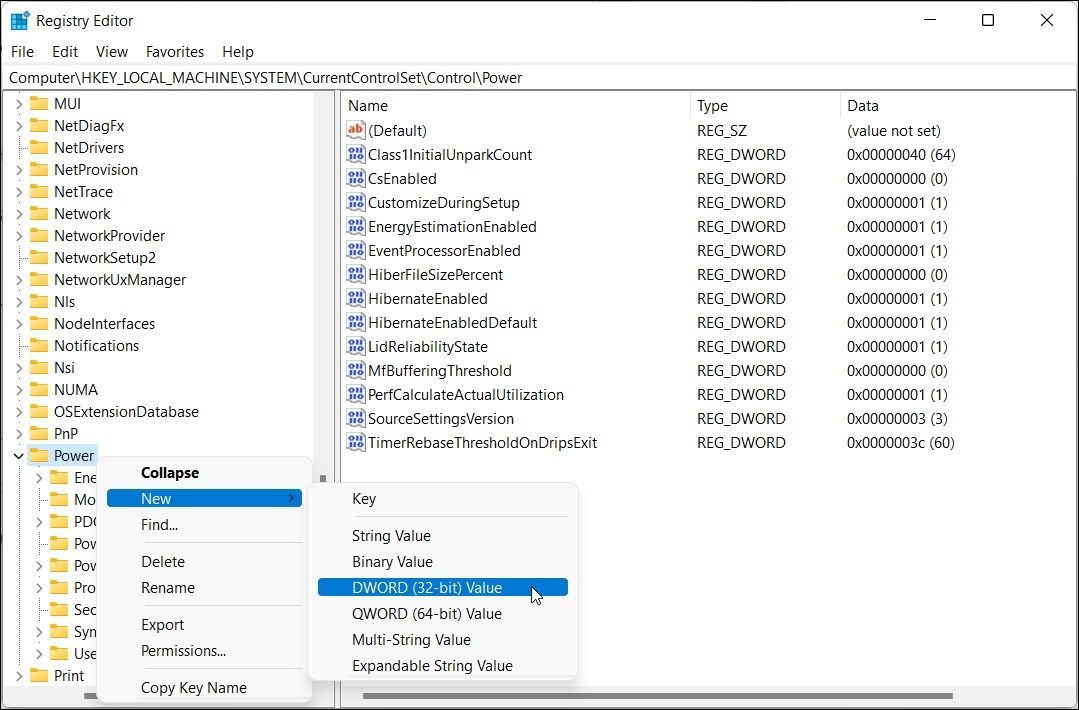The image size is (1079, 710).
Task: Choose Collapse in the context menu
Action: [x=204, y=473]
